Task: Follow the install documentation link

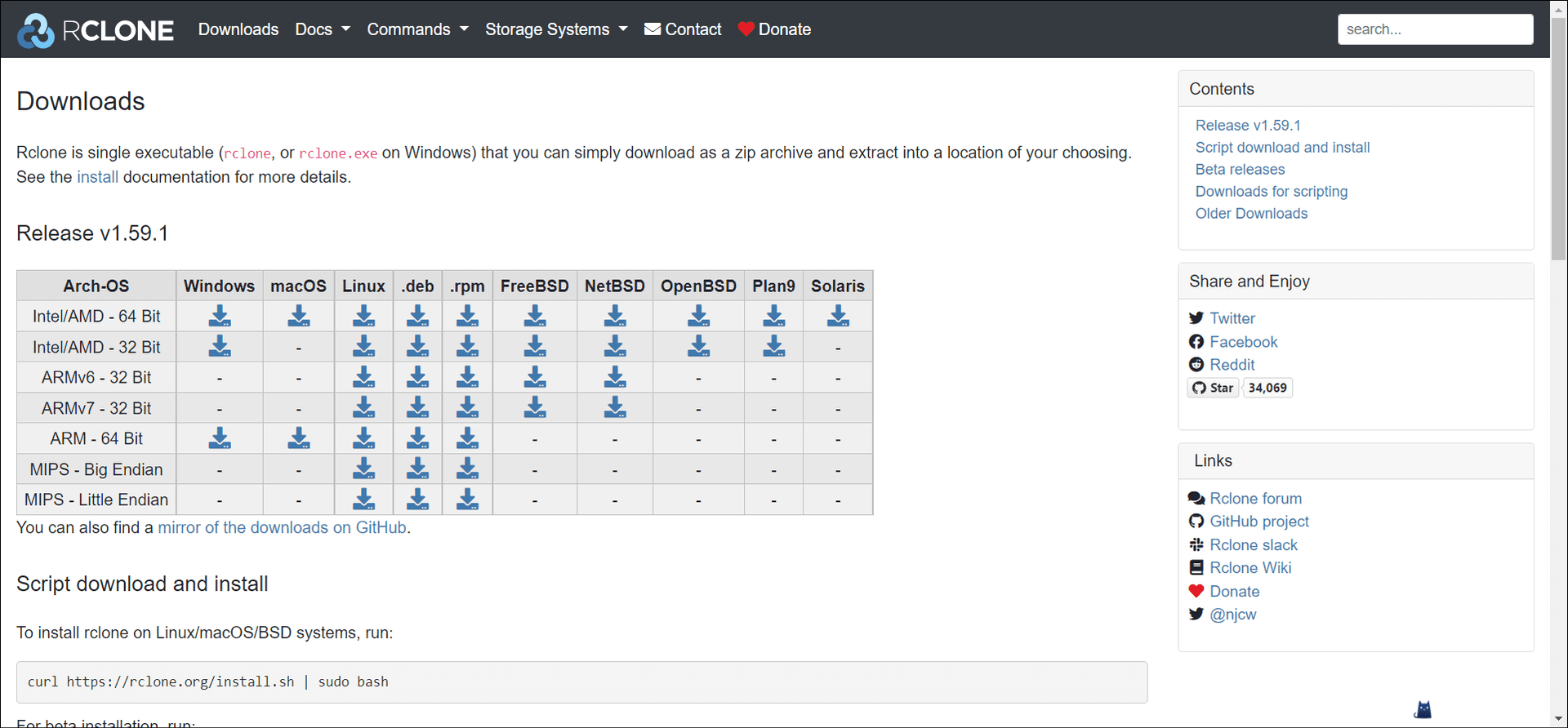Action: click(x=97, y=177)
